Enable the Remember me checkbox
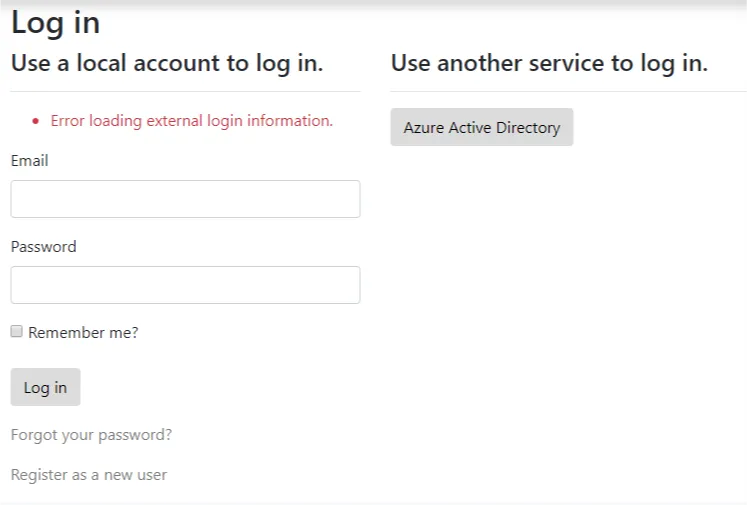747x505 pixels. pyautogui.click(x=17, y=332)
